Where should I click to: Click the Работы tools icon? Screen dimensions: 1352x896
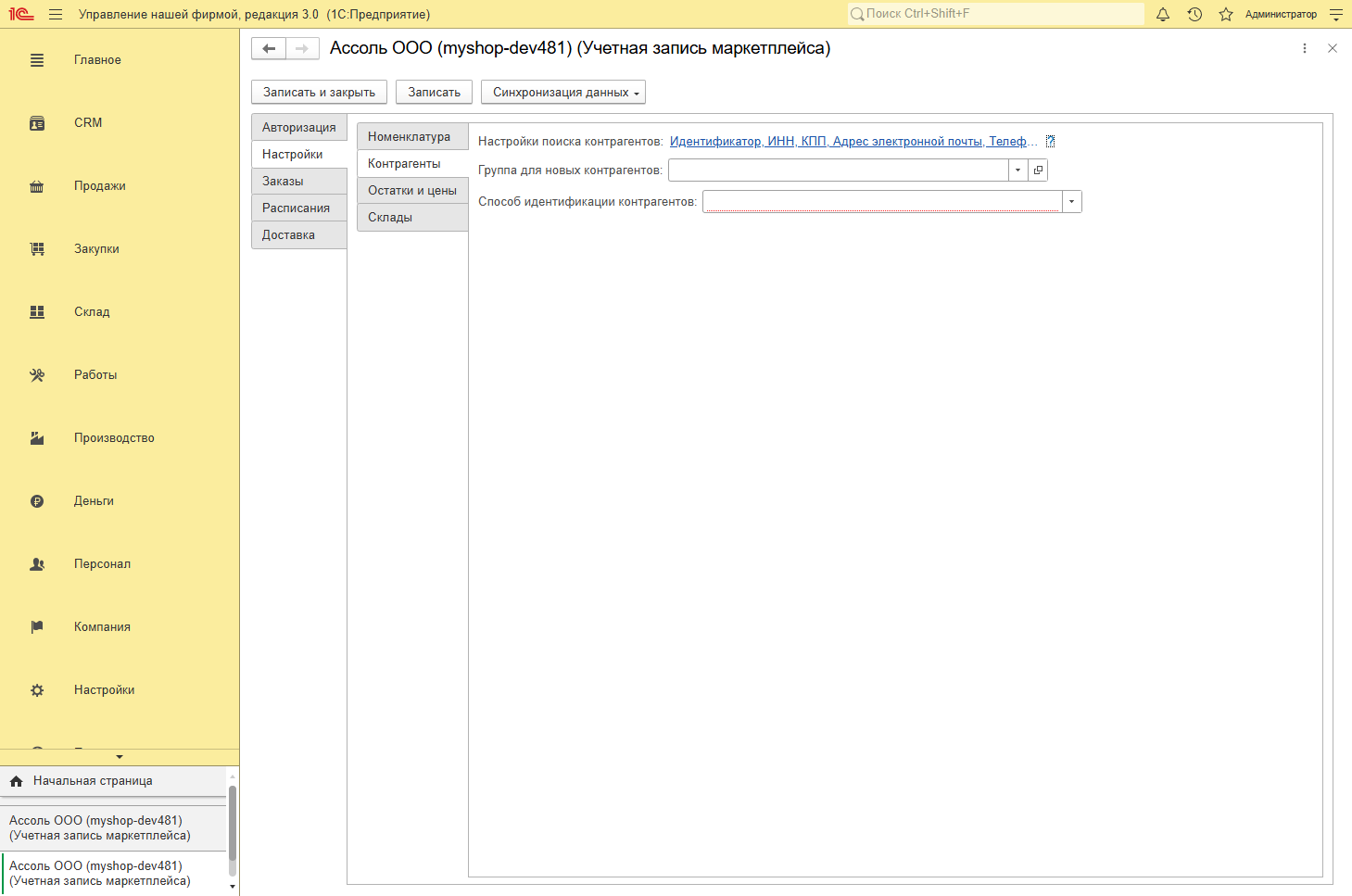[x=37, y=375]
